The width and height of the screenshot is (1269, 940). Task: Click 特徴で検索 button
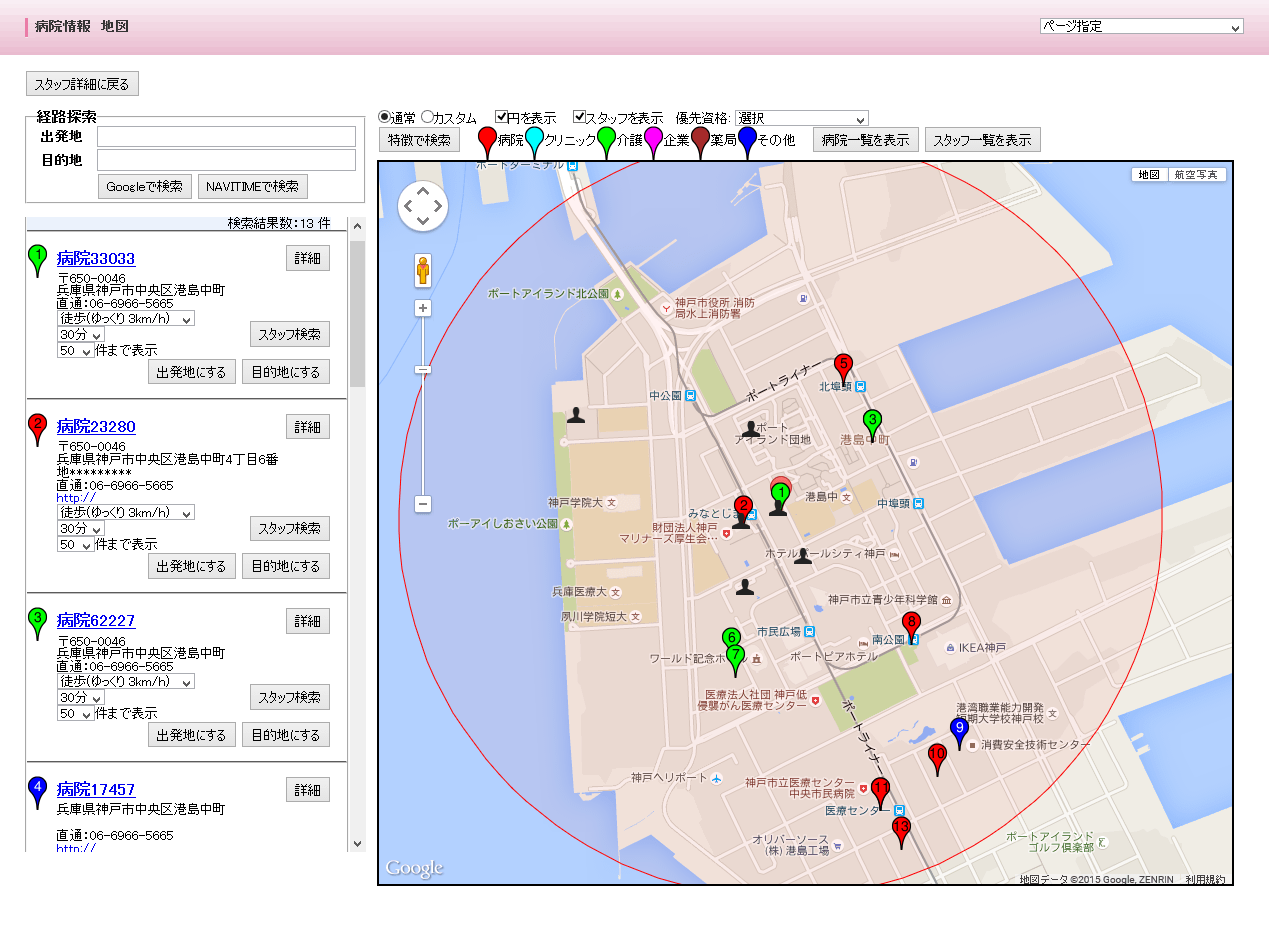[x=420, y=140]
